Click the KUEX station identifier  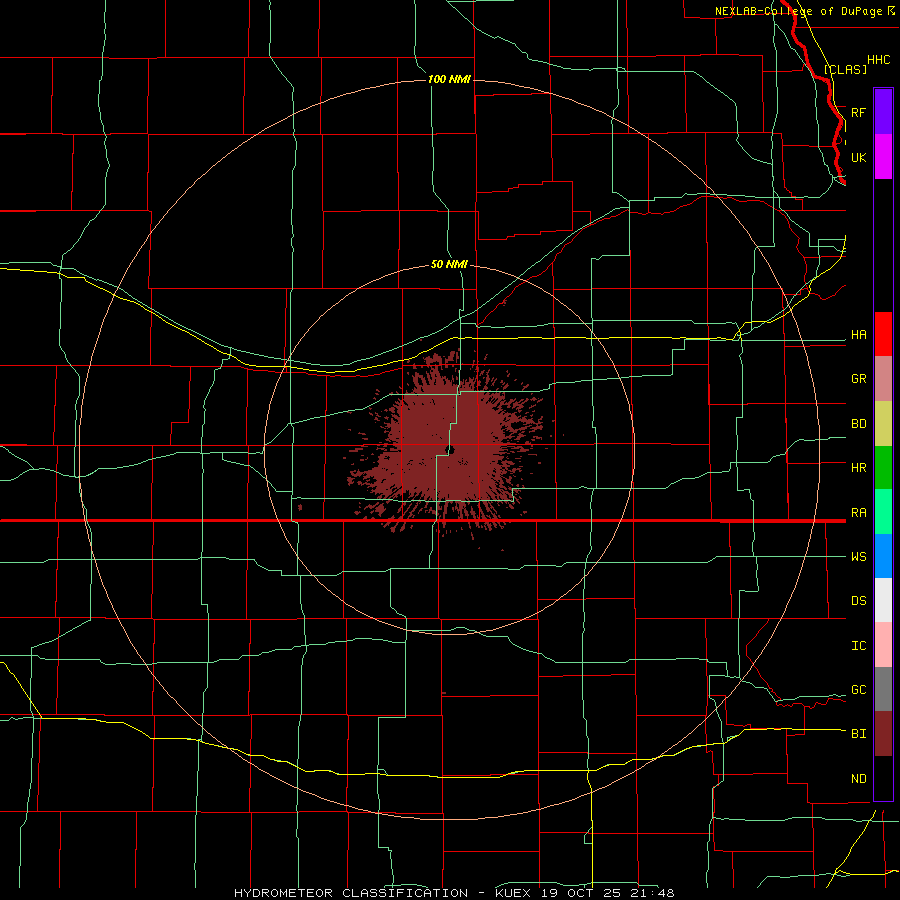(514, 893)
